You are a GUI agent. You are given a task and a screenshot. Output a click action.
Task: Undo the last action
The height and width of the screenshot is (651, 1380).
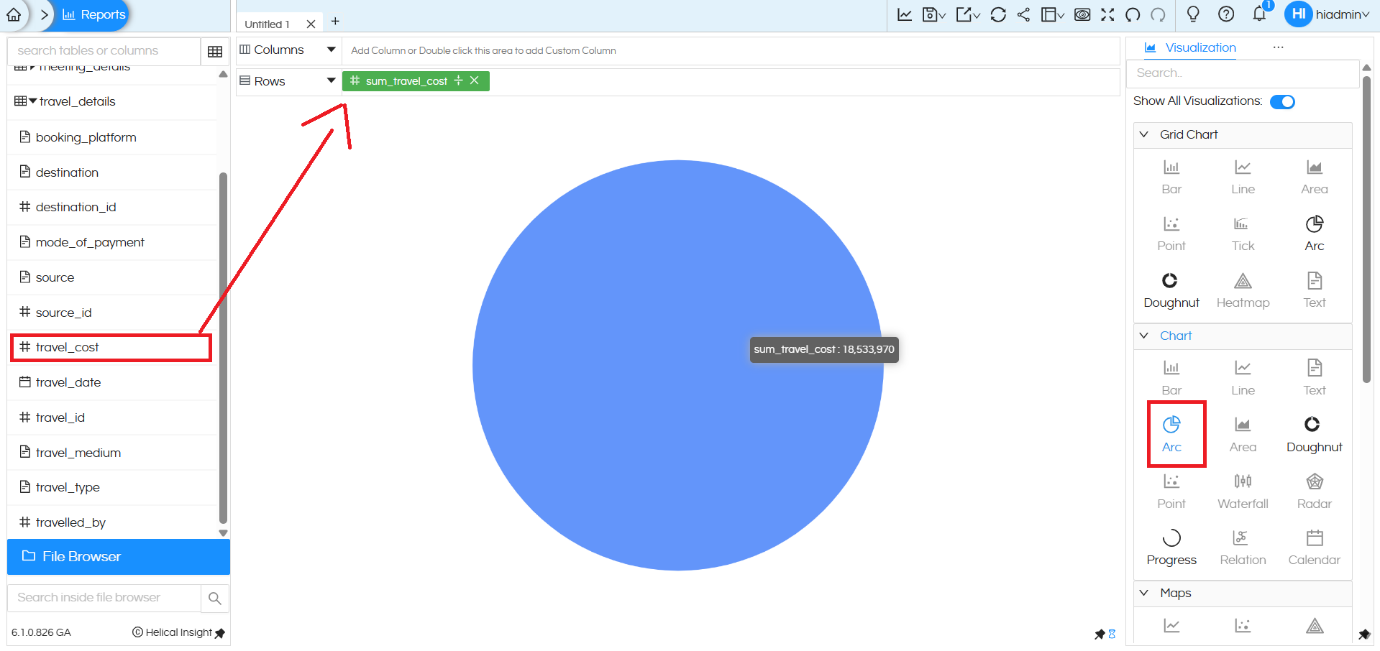[x=1132, y=14]
